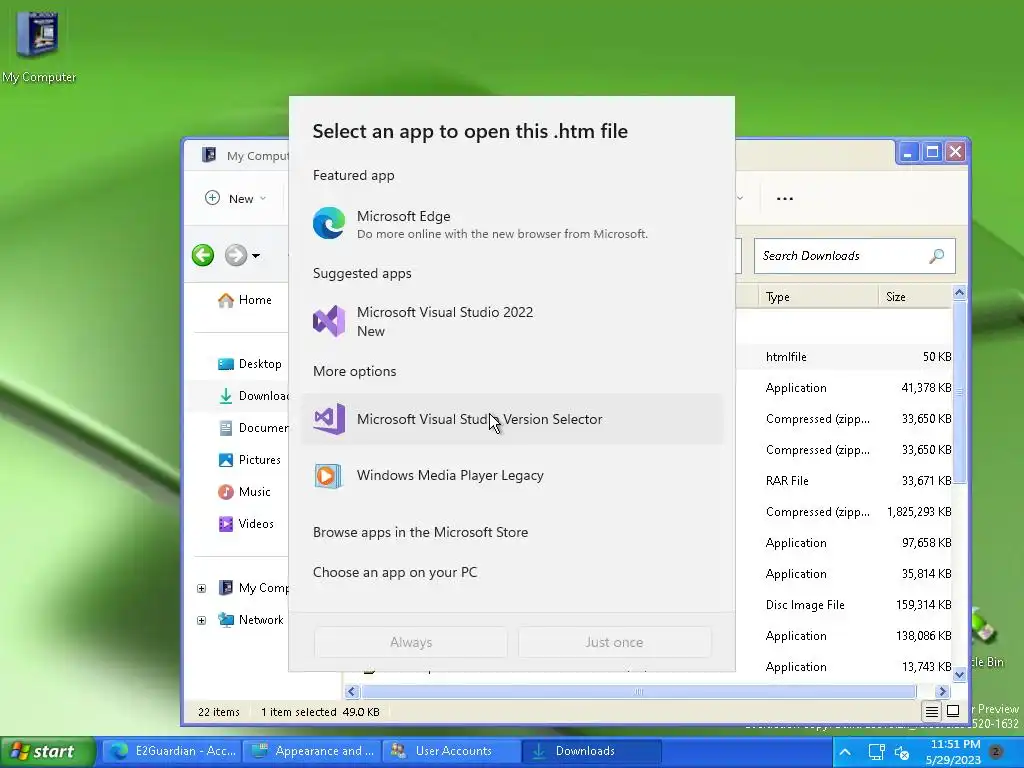Image resolution: width=1024 pixels, height=768 pixels.
Task: Select Microsoft Edge featured app text
Action: (404, 216)
